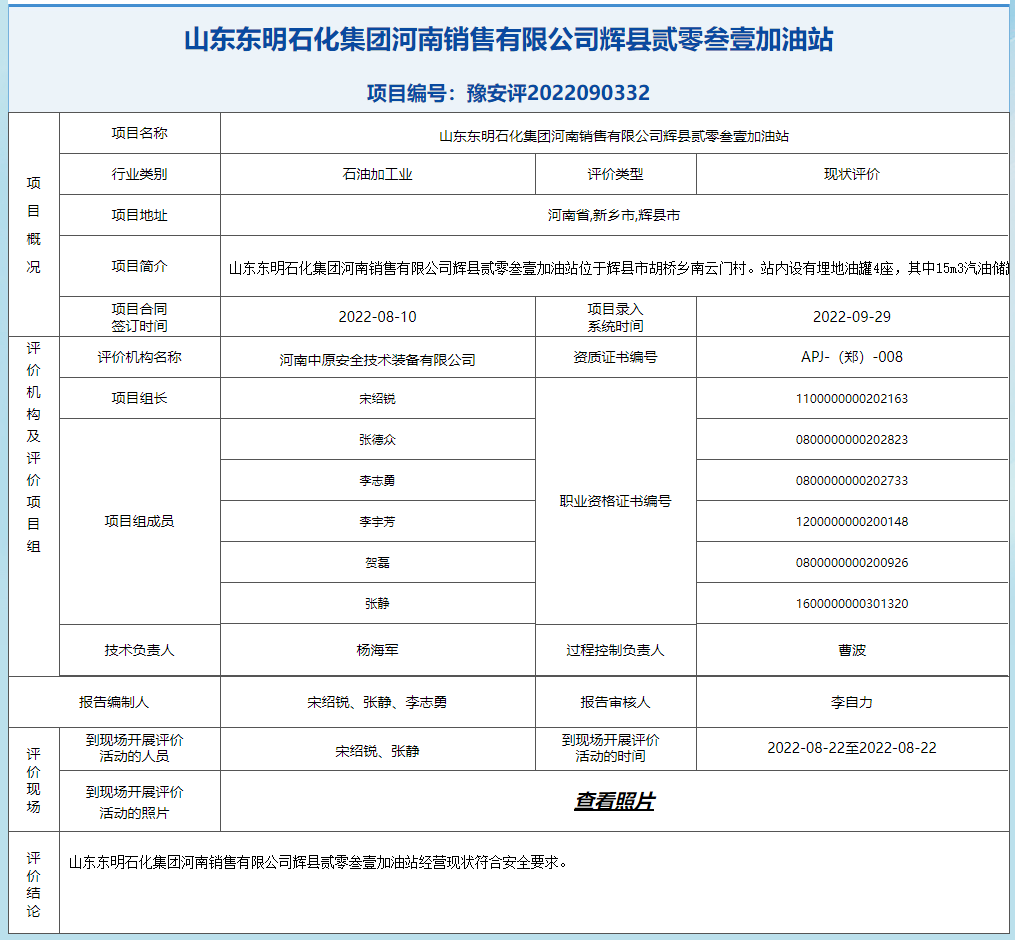Click the 行业类别 label cell
Image resolution: width=1015 pixels, height=940 pixels.
pos(140,174)
